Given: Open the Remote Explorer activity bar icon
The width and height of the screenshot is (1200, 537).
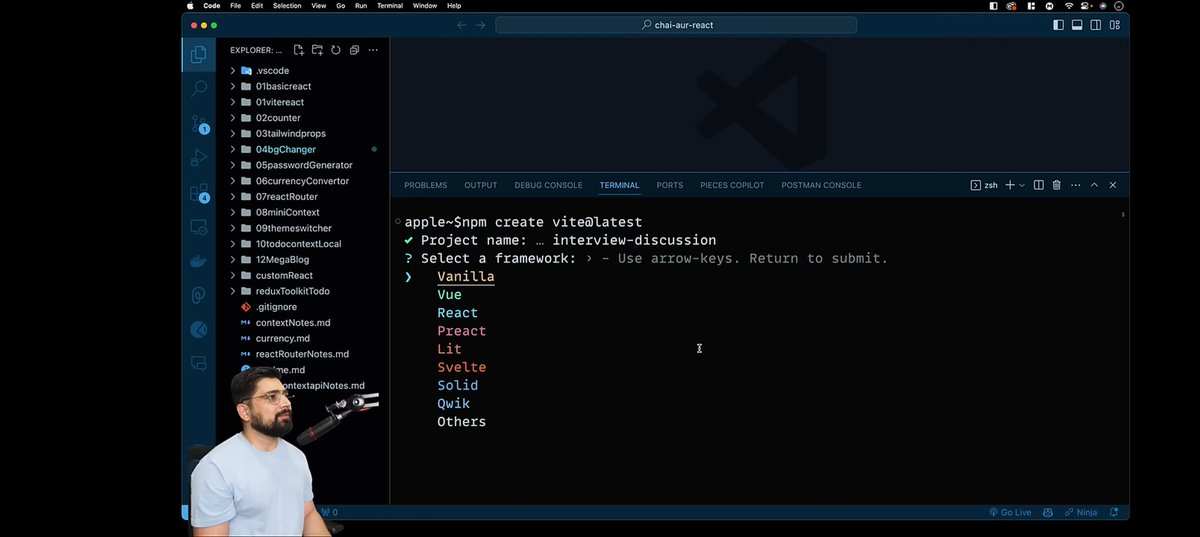Looking at the screenshot, I should click(x=198, y=228).
